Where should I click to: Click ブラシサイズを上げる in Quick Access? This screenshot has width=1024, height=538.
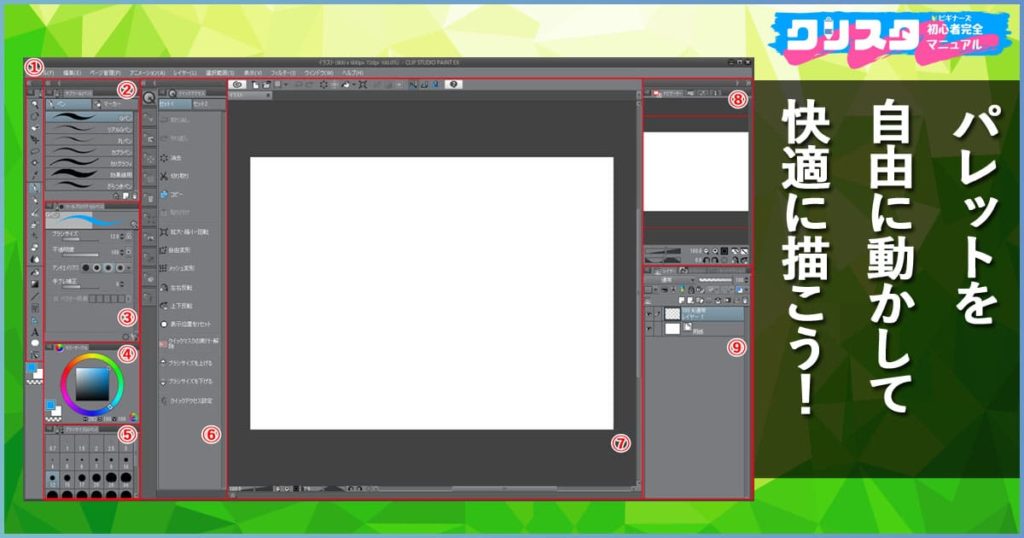point(186,362)
